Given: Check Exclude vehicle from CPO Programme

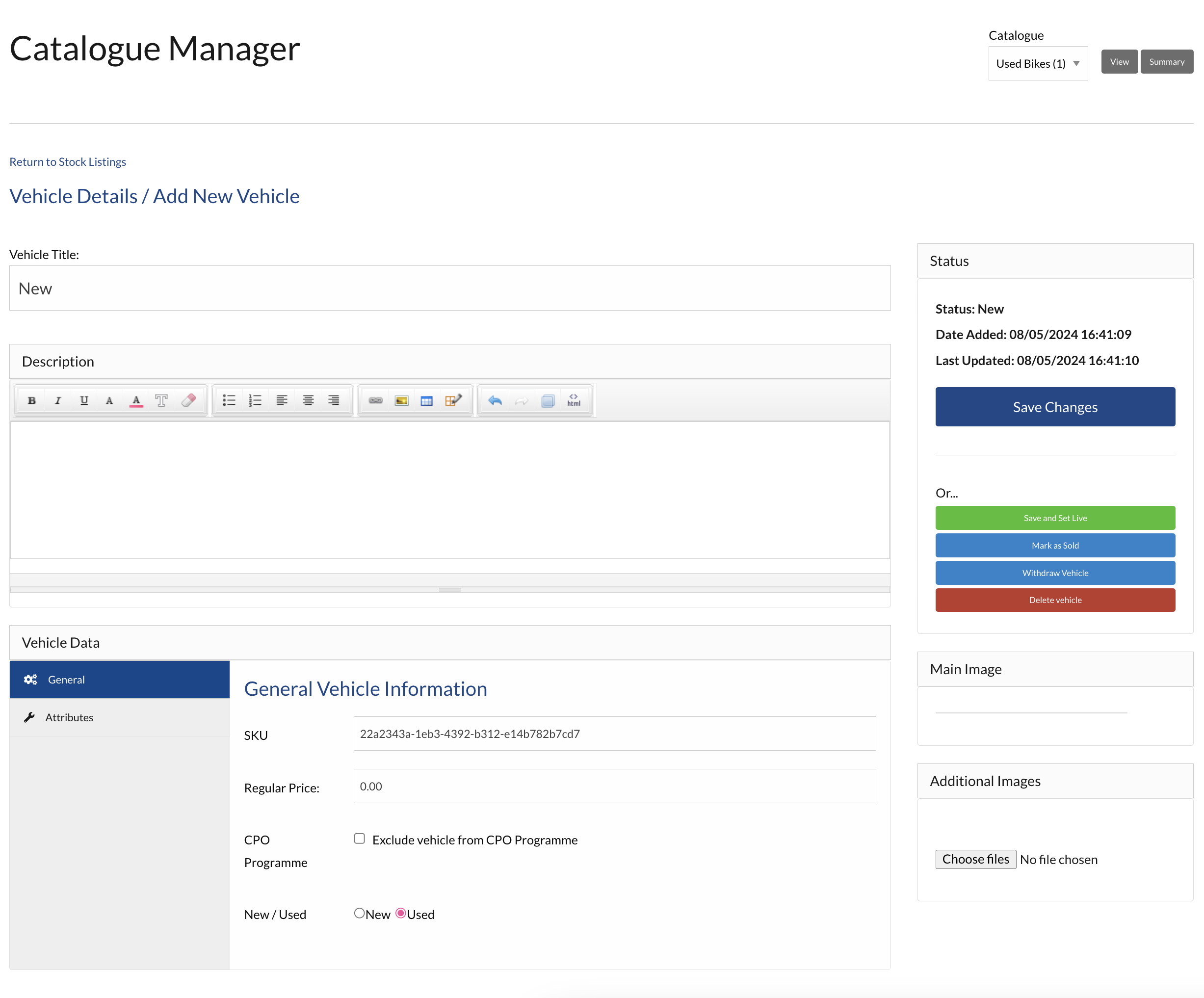Looking at the screenshot, I should click(360, 839).
